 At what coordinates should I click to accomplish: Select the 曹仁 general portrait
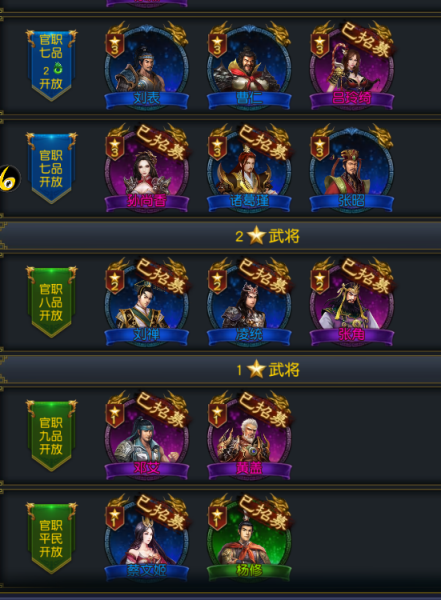point(249,65)
